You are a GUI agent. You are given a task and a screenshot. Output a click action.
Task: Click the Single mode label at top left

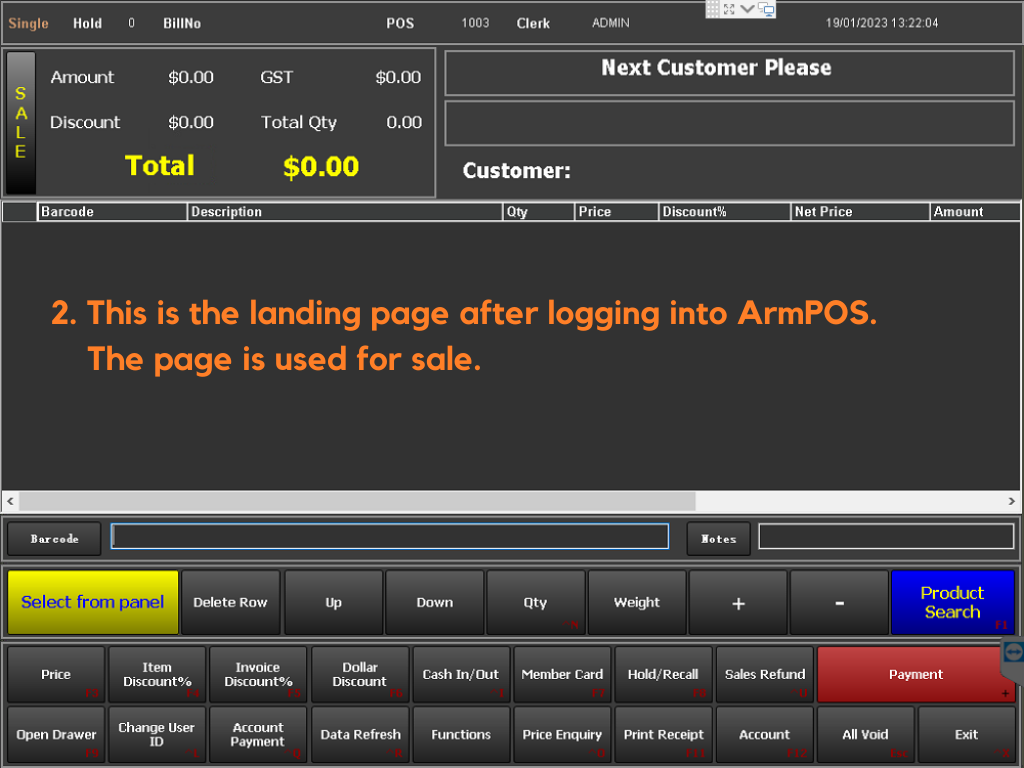[x=27, y=23]
